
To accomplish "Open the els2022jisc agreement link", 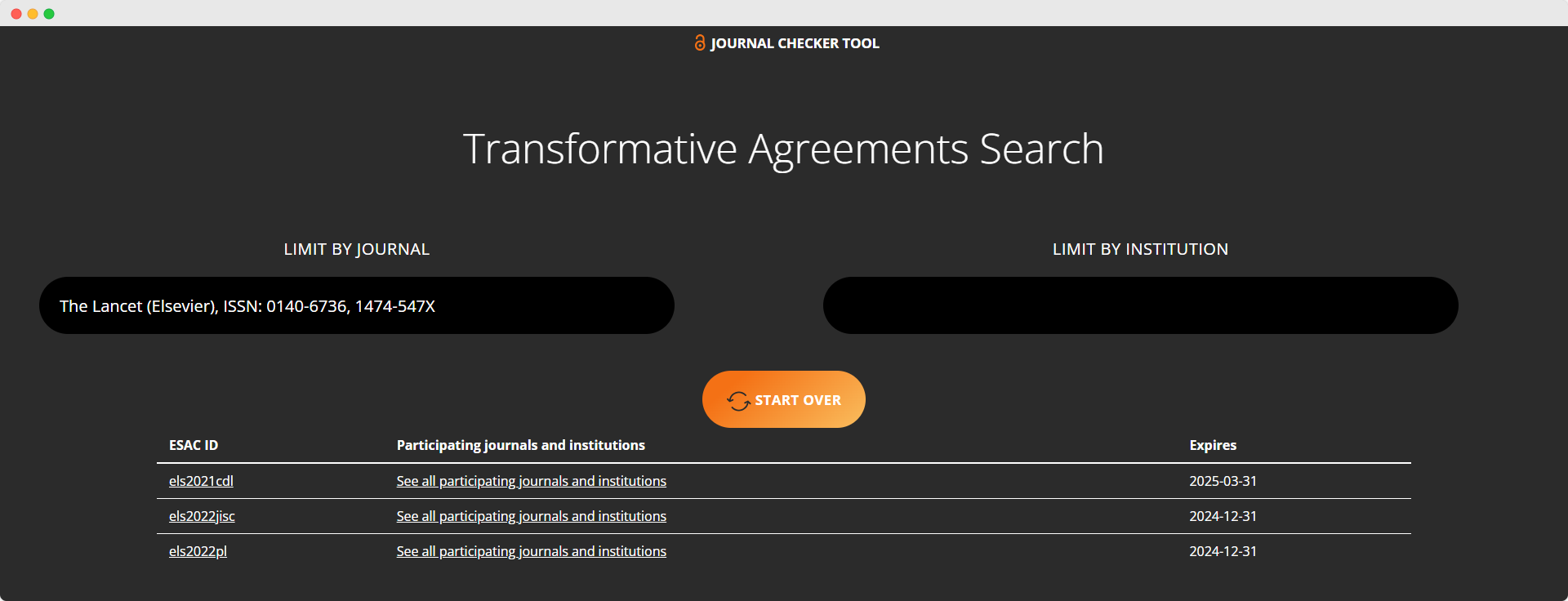I will click(202, 516).
